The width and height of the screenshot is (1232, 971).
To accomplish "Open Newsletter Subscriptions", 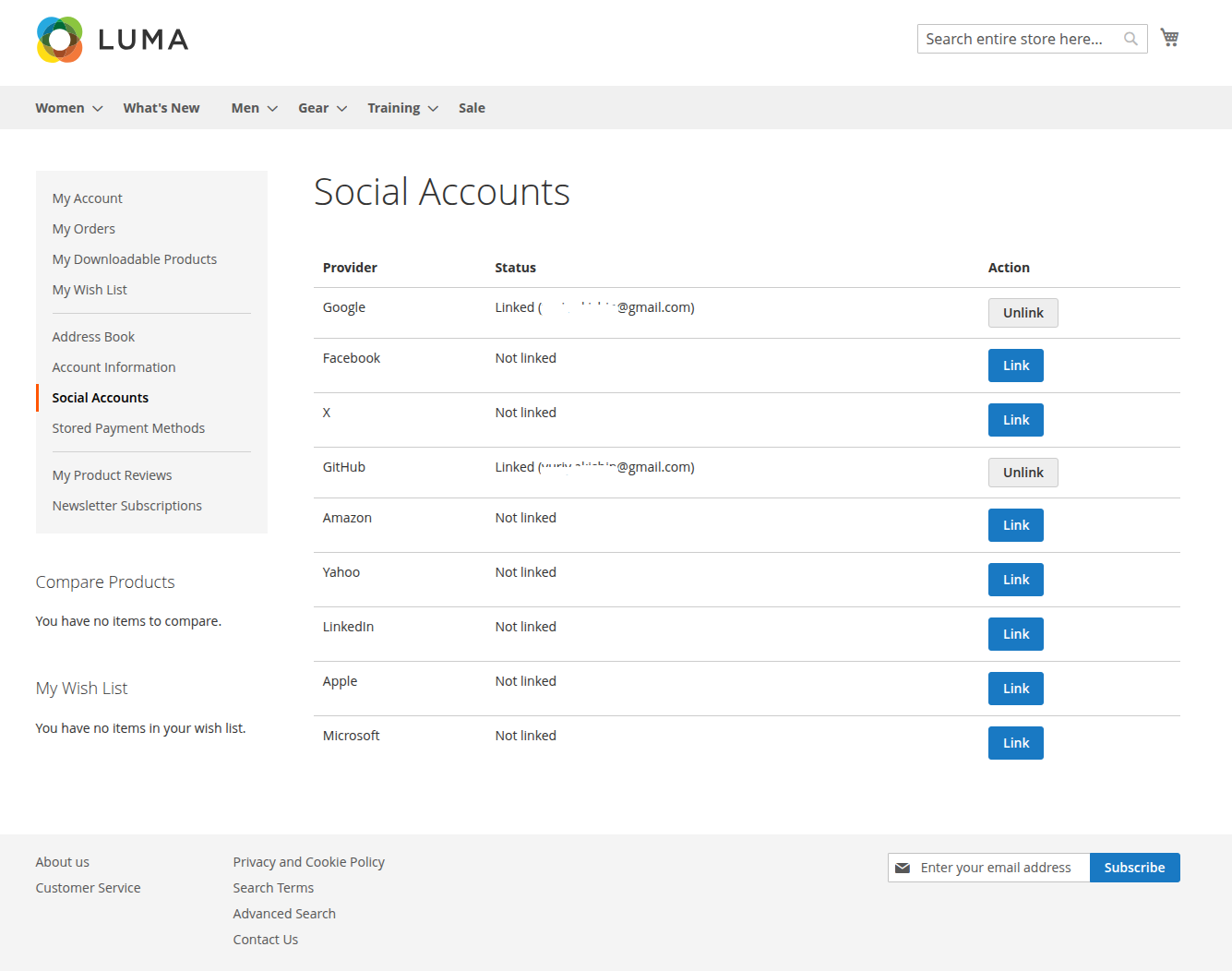I will click(127, 506).
